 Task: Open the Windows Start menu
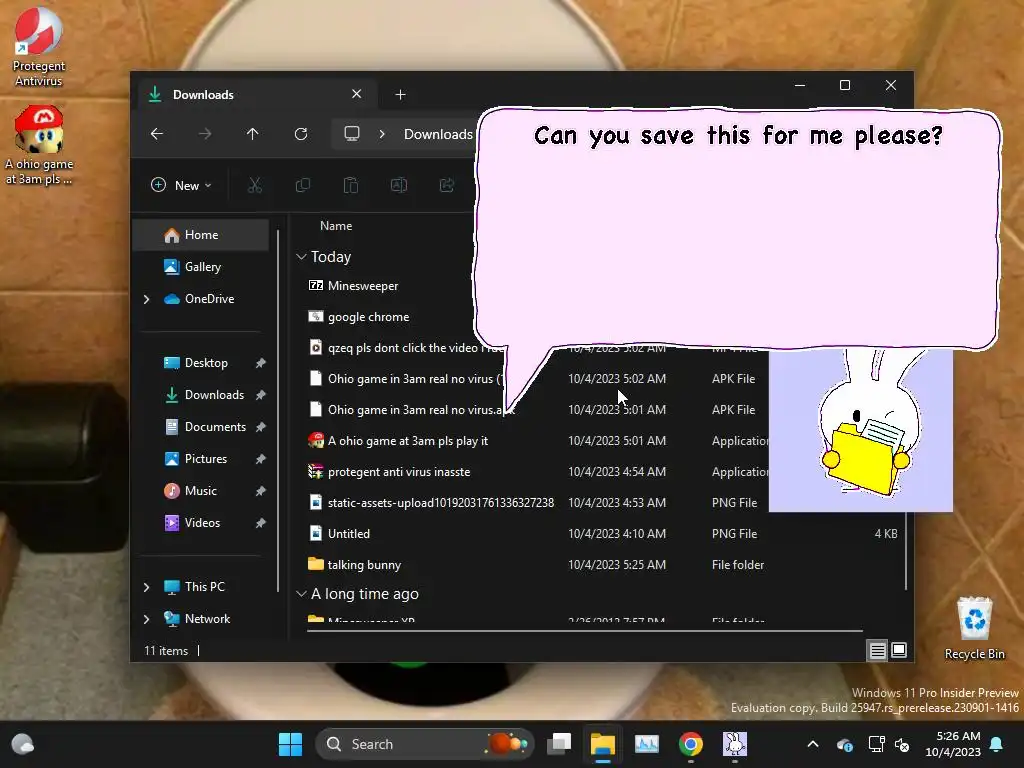tap(290, 744)
